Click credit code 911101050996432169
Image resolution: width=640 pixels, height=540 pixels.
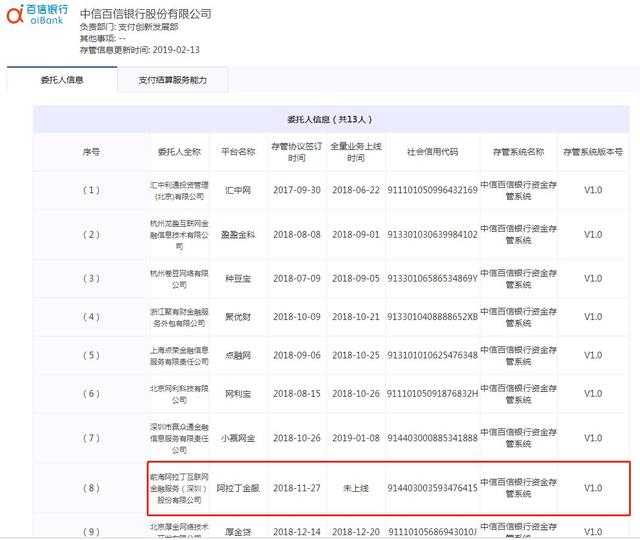433,190
